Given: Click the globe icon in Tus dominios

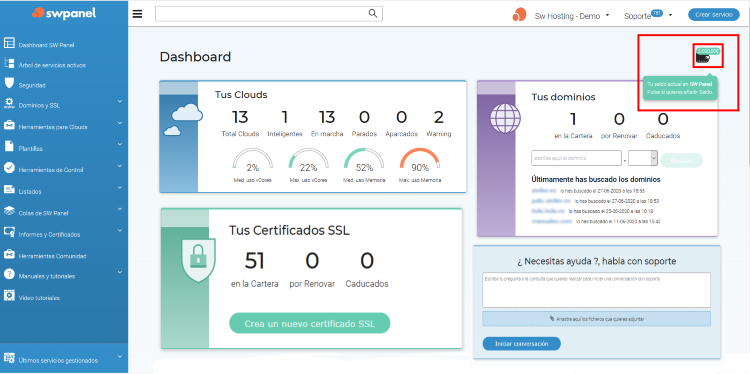Looking at the screenshot, I should (x=505, y=119).
